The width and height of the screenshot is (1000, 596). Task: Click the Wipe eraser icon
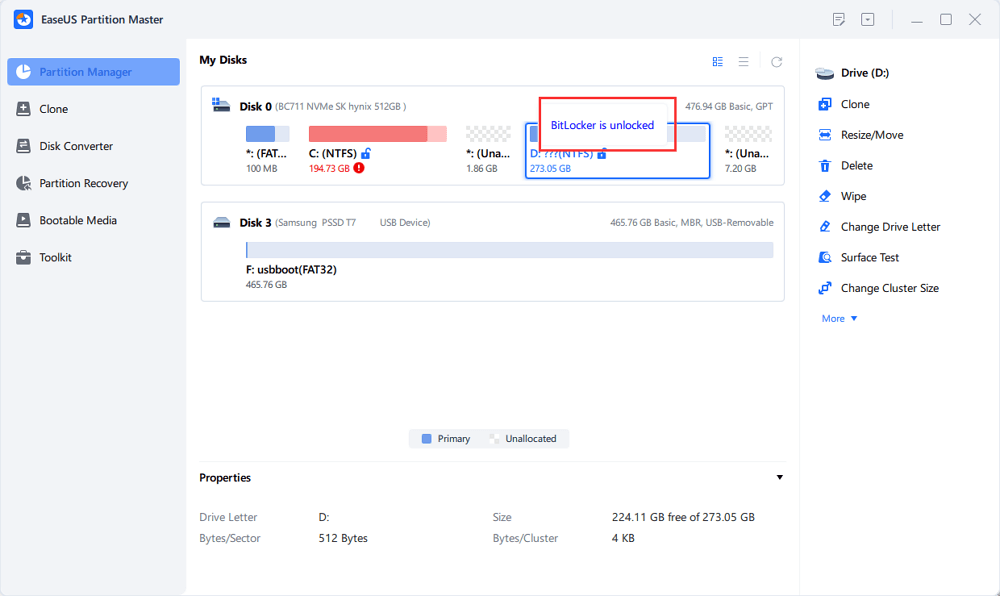tap(825, 196)
